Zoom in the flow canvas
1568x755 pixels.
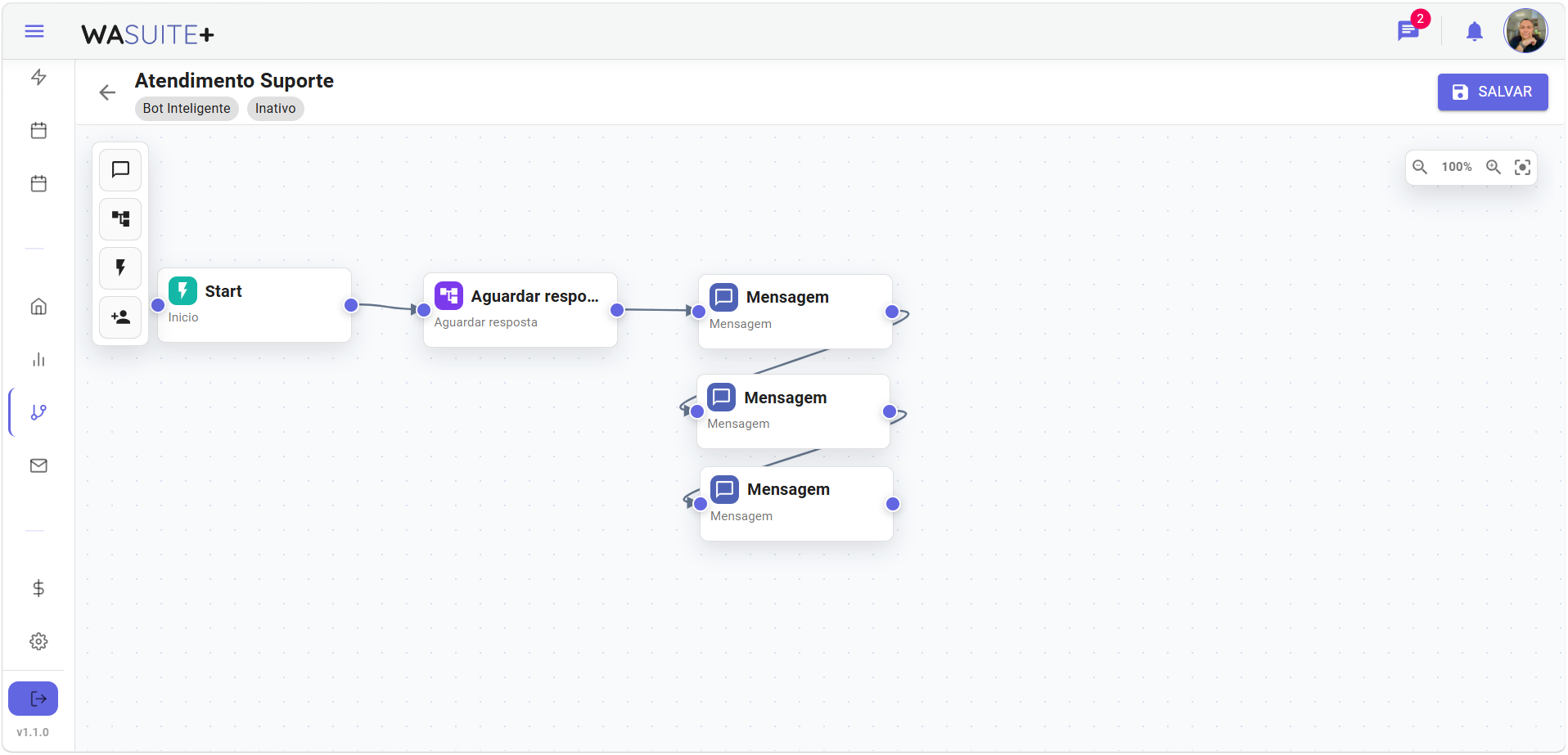click(x=1494, y=167)
